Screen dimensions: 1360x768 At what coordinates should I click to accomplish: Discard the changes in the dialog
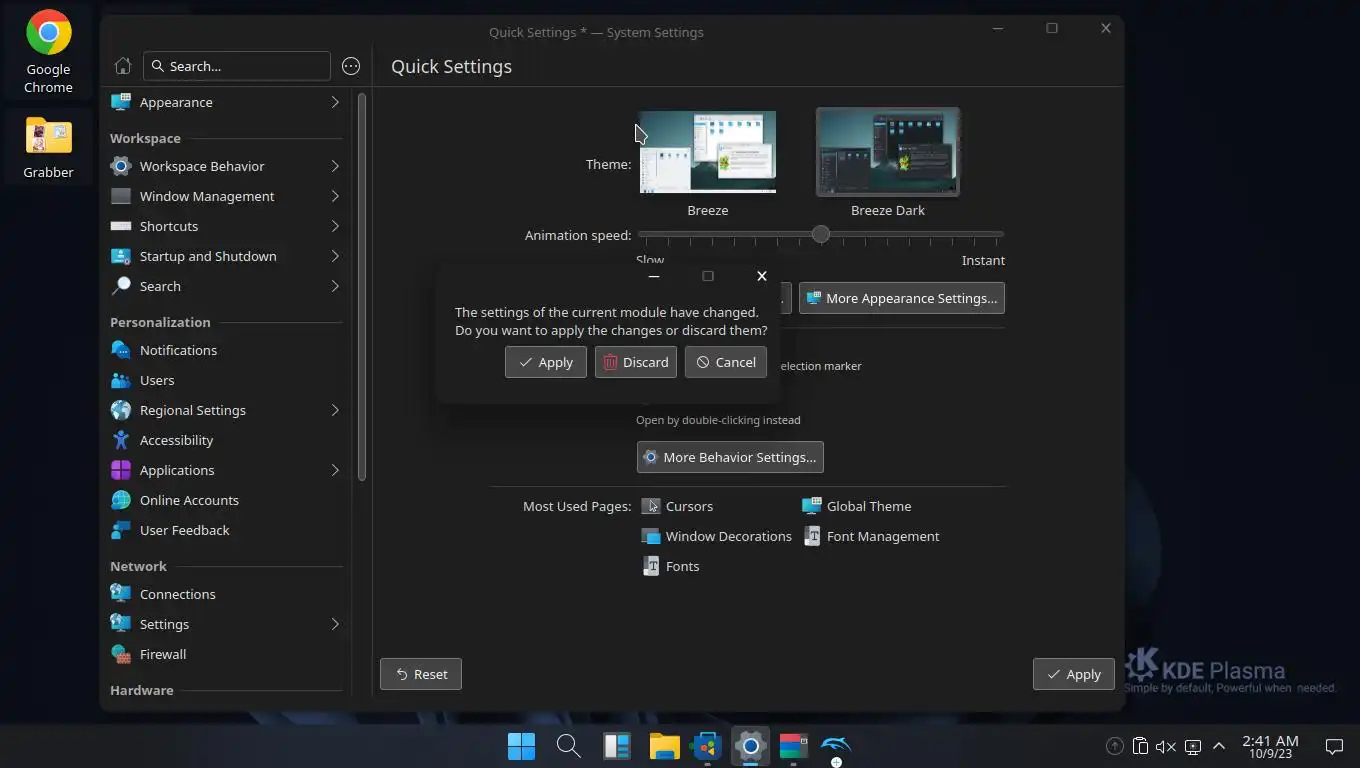636,362
